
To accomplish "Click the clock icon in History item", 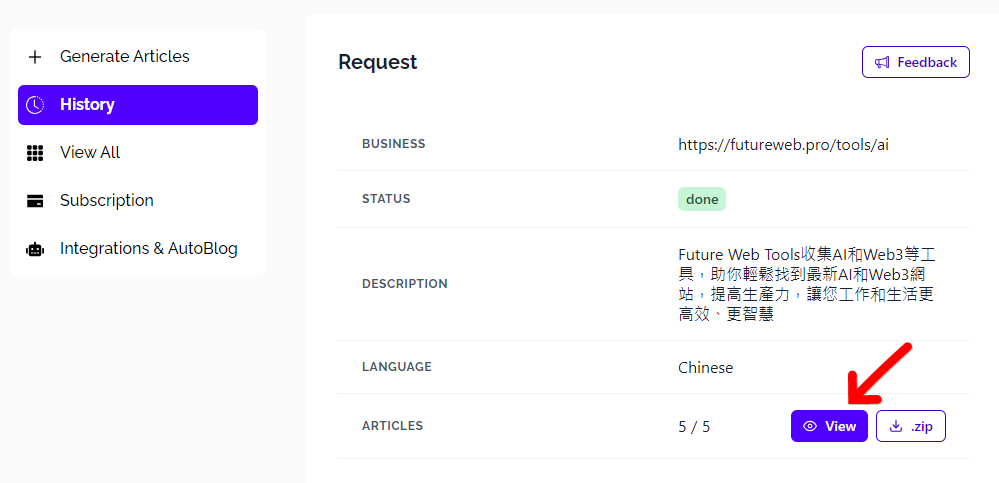I will tap(35, 105).
